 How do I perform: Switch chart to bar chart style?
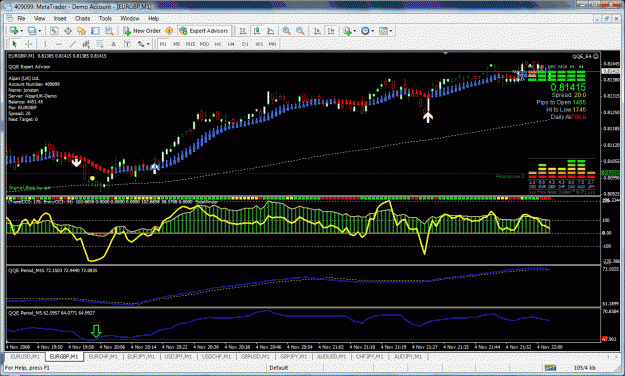[x=243, y=31]
